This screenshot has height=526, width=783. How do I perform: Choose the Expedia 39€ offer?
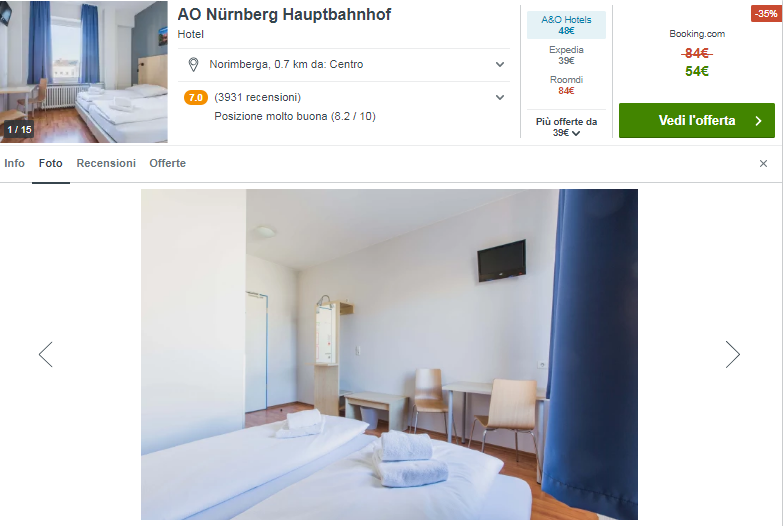point(566,55)
